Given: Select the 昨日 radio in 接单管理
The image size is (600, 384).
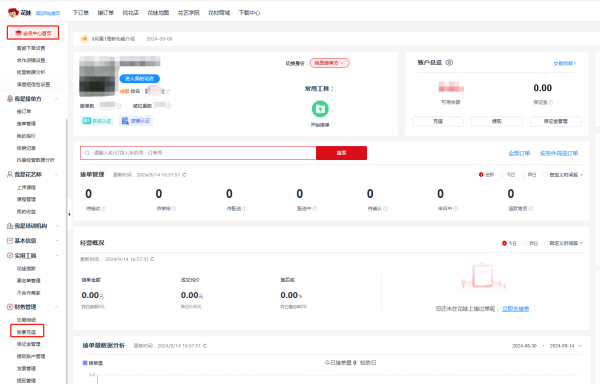Looking at the screenshot, I should [529, 175].
